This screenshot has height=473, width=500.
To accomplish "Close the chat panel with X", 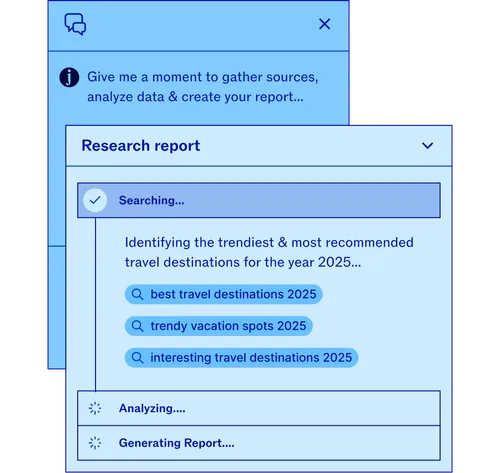I will pyautogui.click(x=324, y=24).
